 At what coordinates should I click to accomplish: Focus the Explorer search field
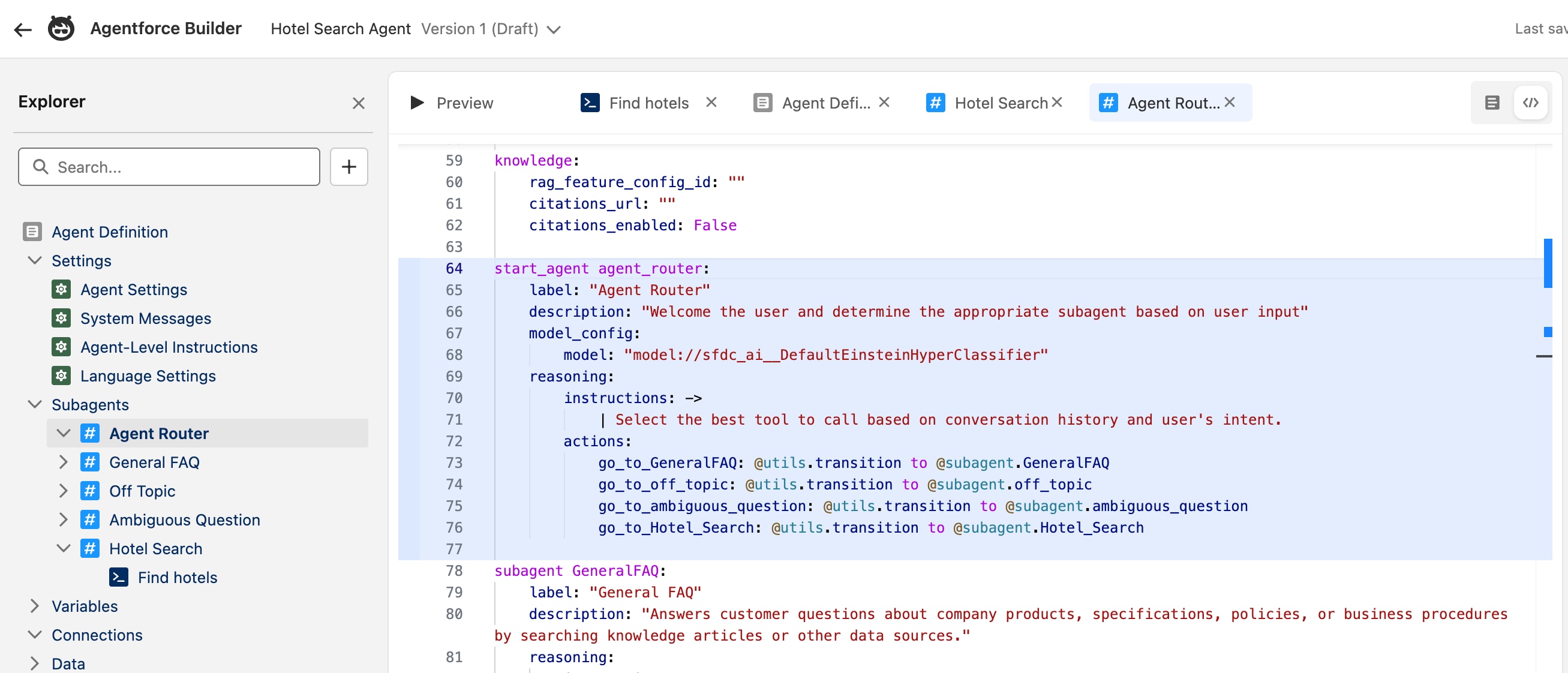tap(169, 167)
